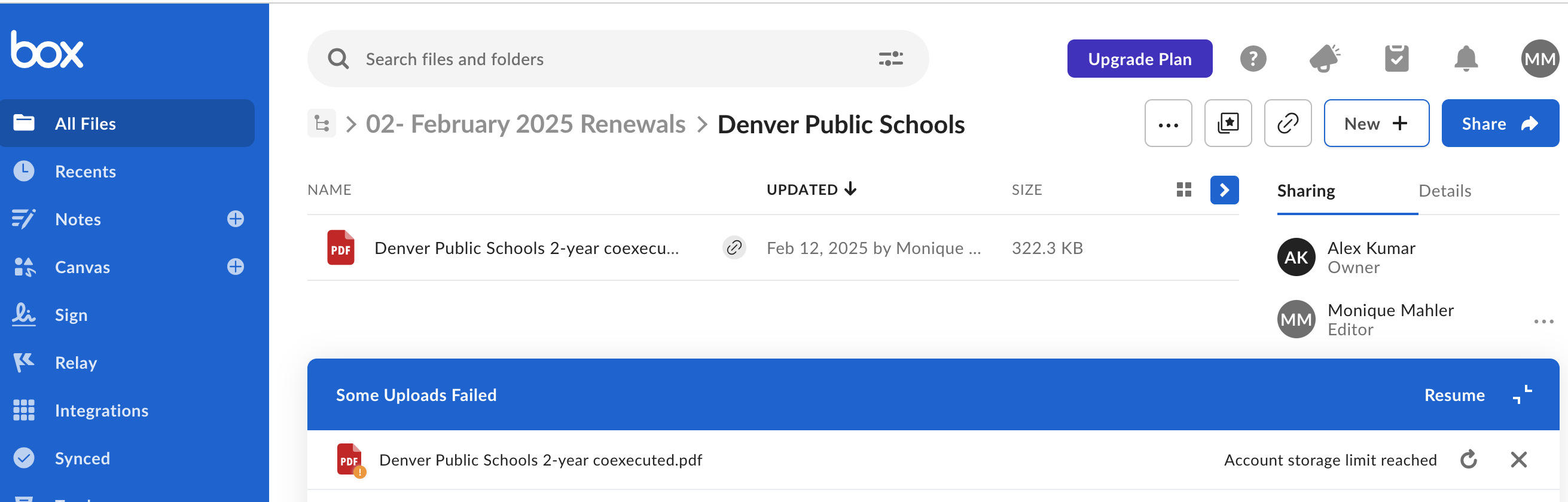Open the tasks clipboard icon
This screenshot has height=502, width=1568.
point(1396,59)
